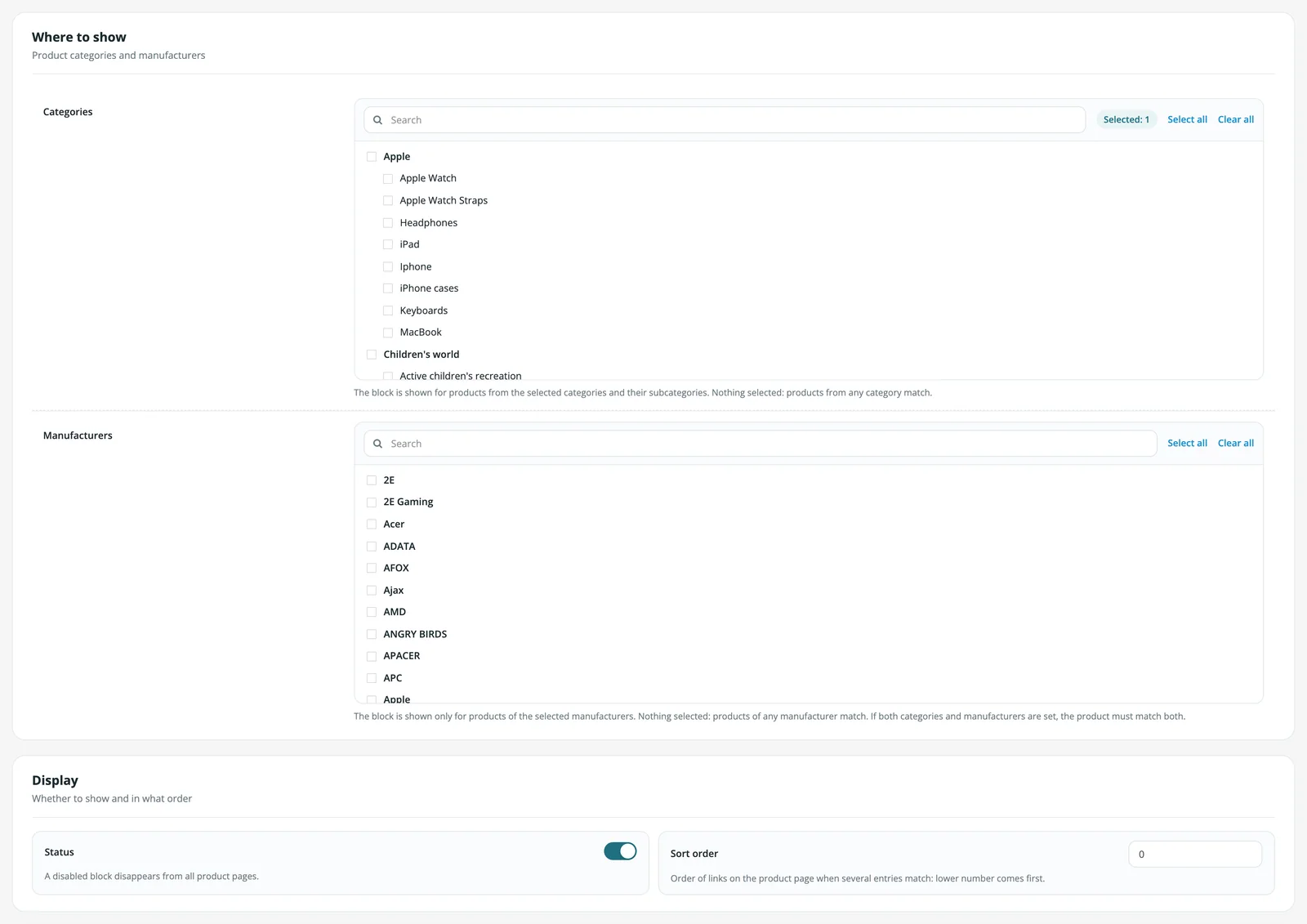Select the Acer manufacturer checkbox

click(372, 524)
